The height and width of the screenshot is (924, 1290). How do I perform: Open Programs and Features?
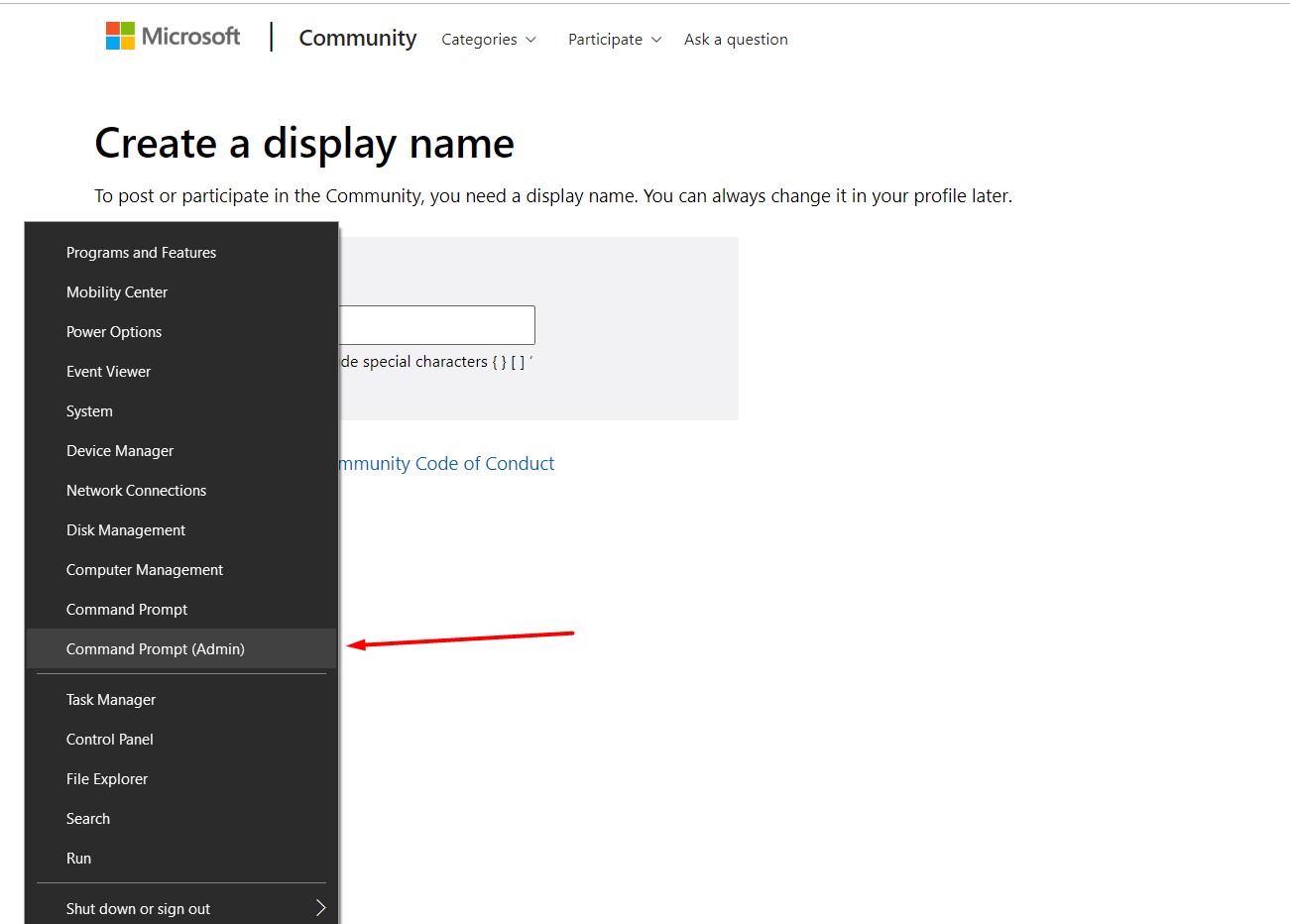pos(141,252)
